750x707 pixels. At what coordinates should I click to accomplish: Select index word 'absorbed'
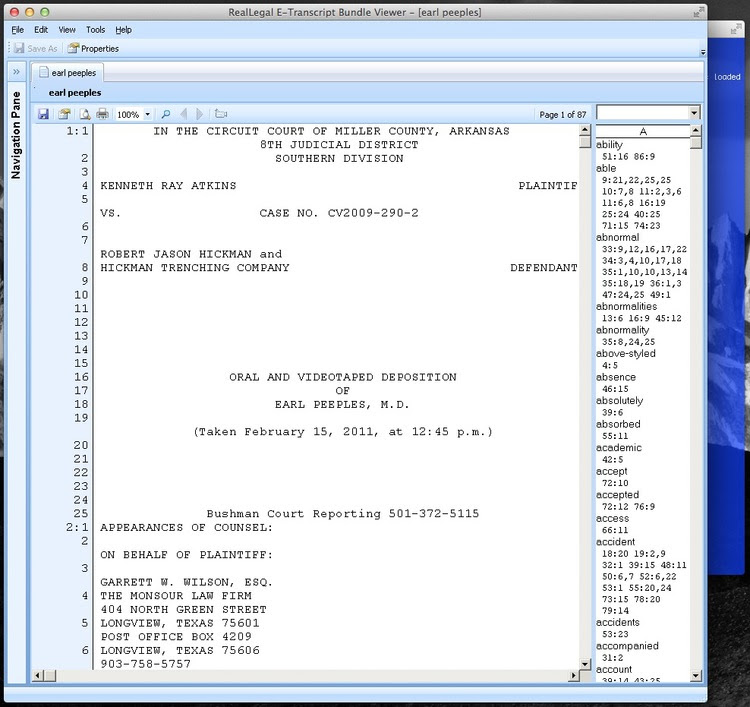click(x=618, y=424)
